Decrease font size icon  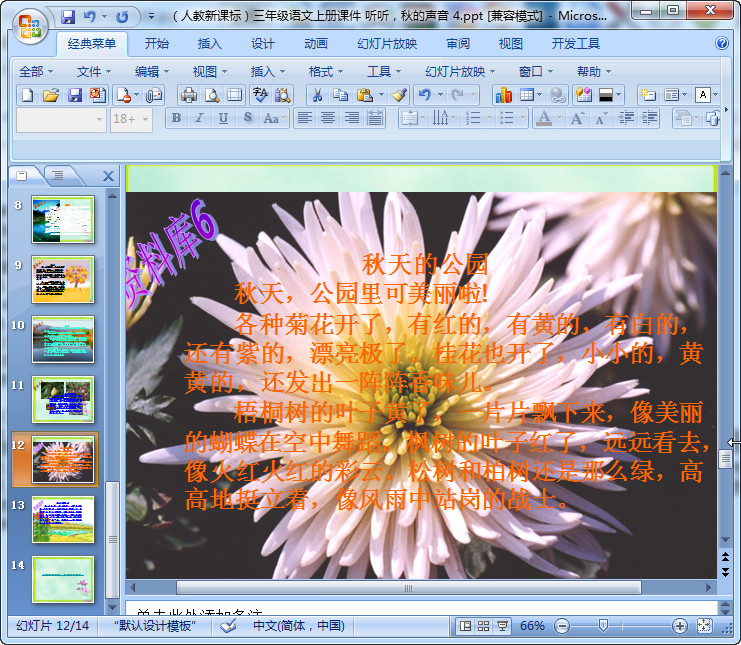click(601, 118)
